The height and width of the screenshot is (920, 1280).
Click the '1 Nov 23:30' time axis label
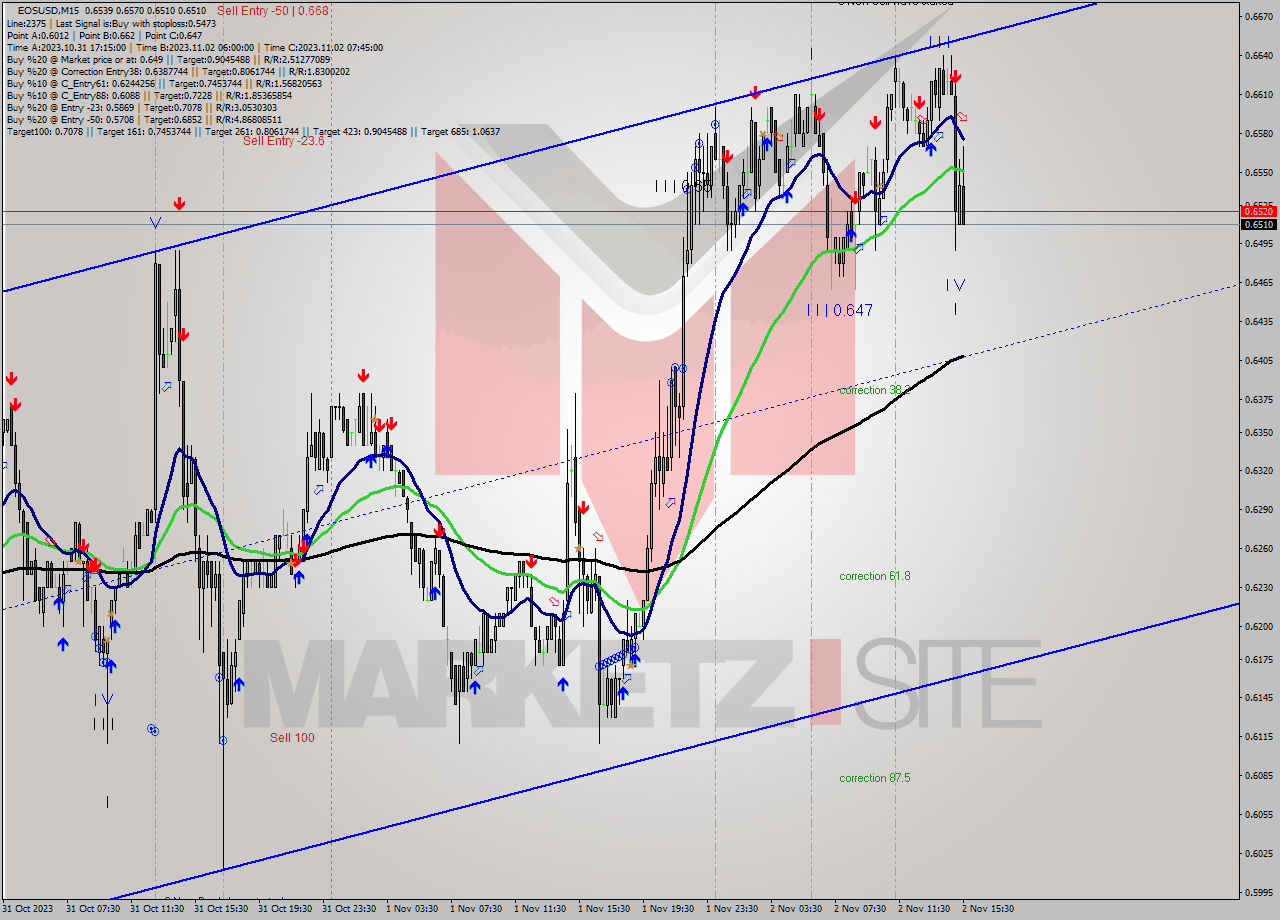tap(732, 909)
